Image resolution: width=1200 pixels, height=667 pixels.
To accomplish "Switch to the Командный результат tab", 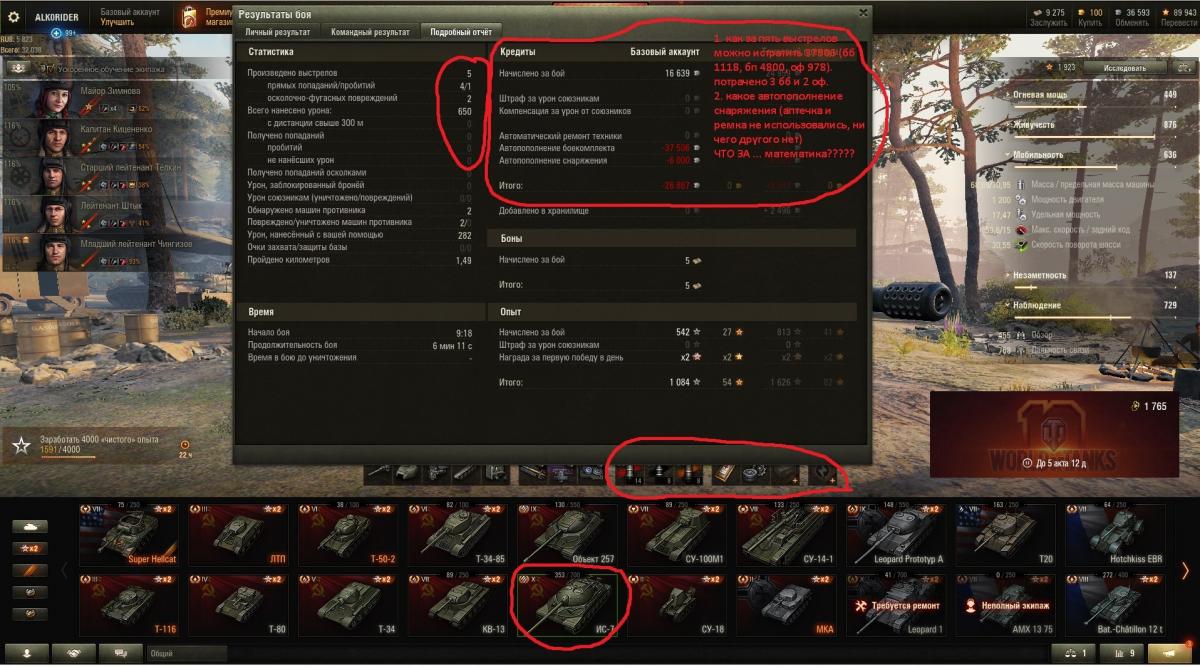I will [x=370, y=32].
